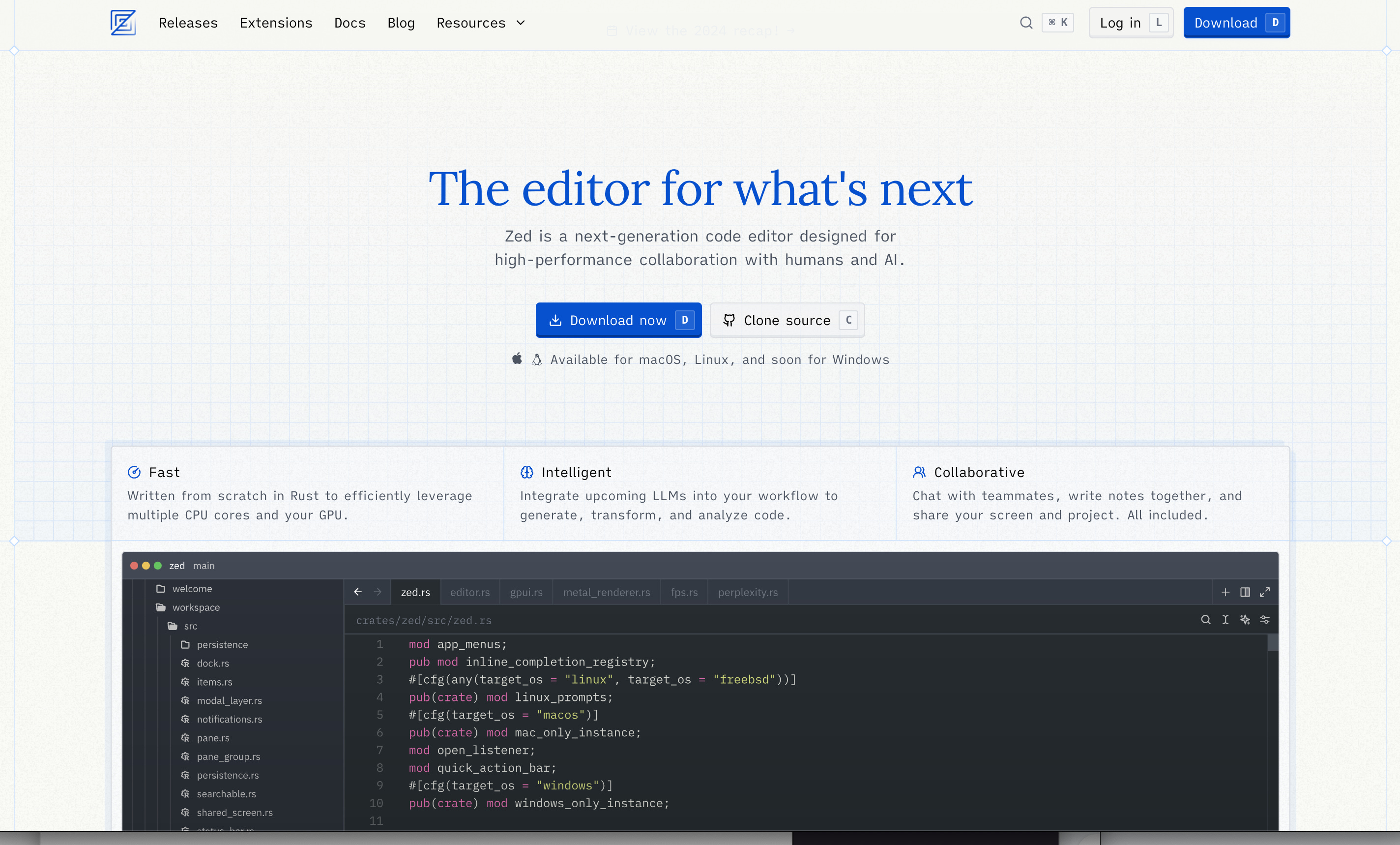Open the gpui.rs tab
This screenshot has width=1400, height=845.
pos(526,592)
